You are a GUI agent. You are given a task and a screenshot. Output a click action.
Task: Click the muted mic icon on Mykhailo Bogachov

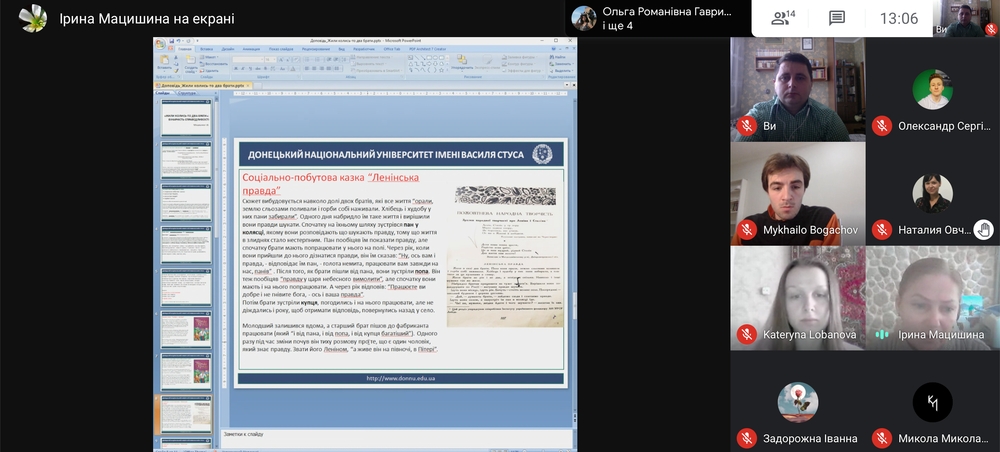pos(746,230)
